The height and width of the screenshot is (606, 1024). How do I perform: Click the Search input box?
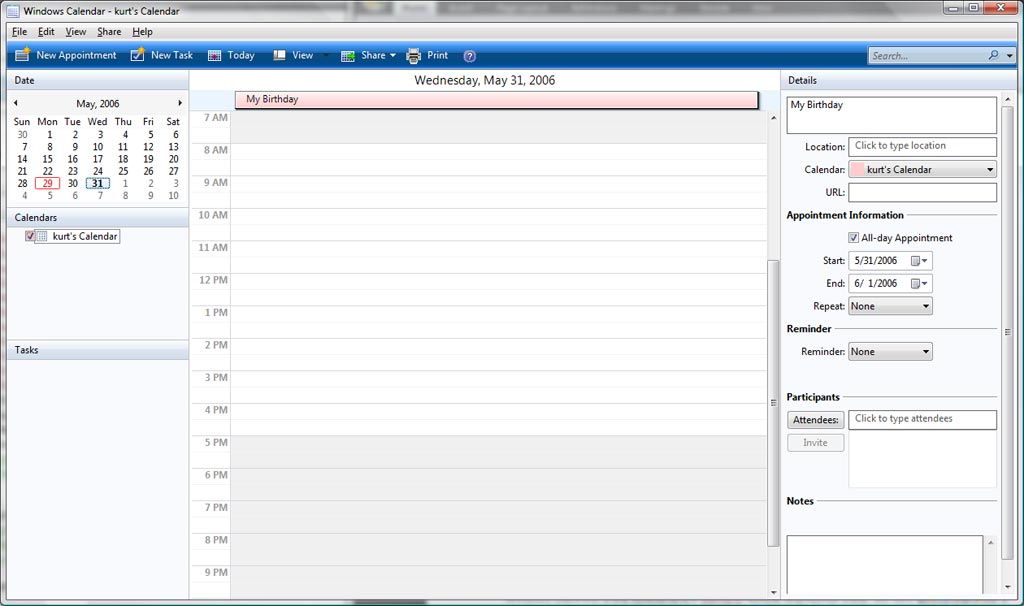click(927, 56)
